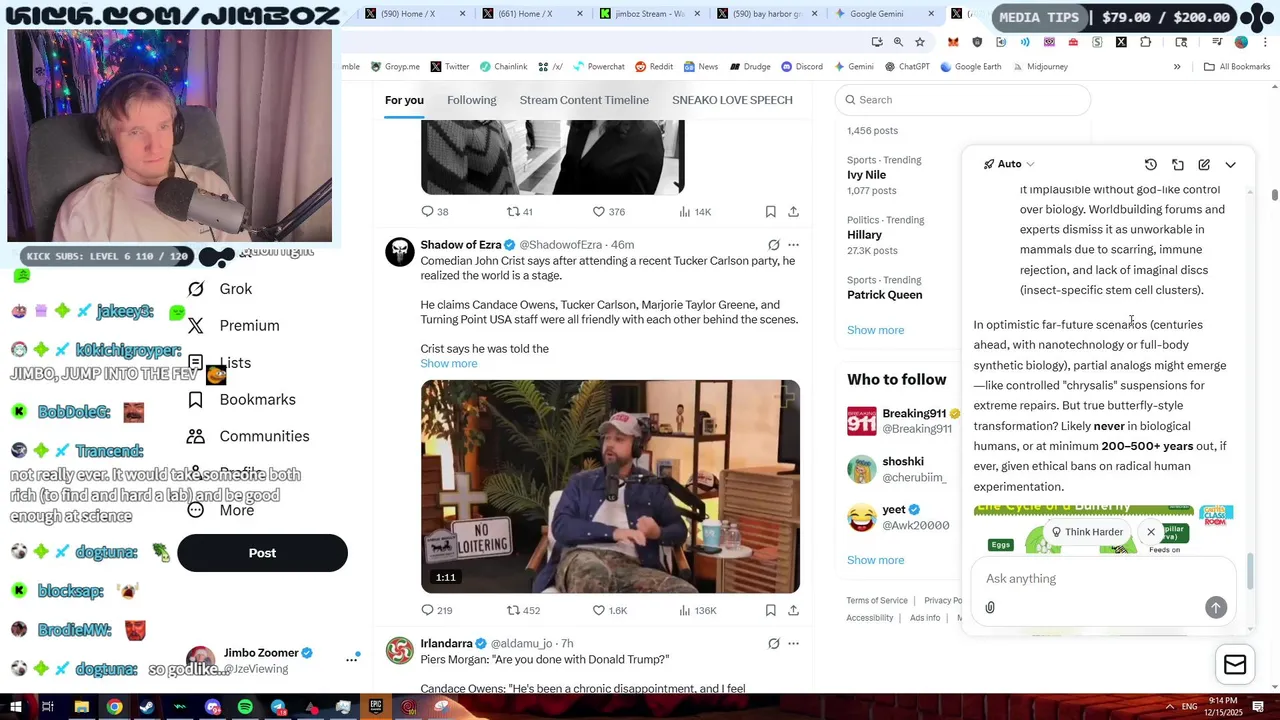Click Think Harder suggestion
This screenshot has width=1280, height=720.
pyautogui.click(x=1087, y=532)
